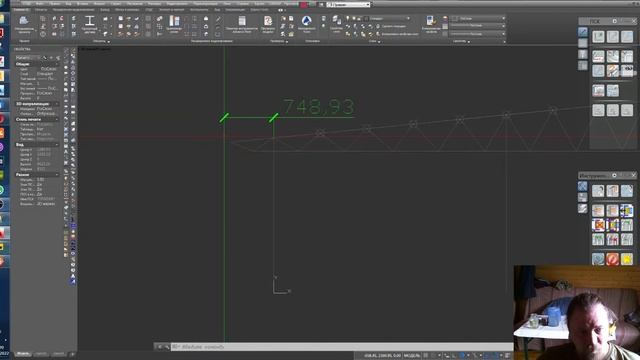Click the color square in ПоСлою dropdown

point(455,18)
